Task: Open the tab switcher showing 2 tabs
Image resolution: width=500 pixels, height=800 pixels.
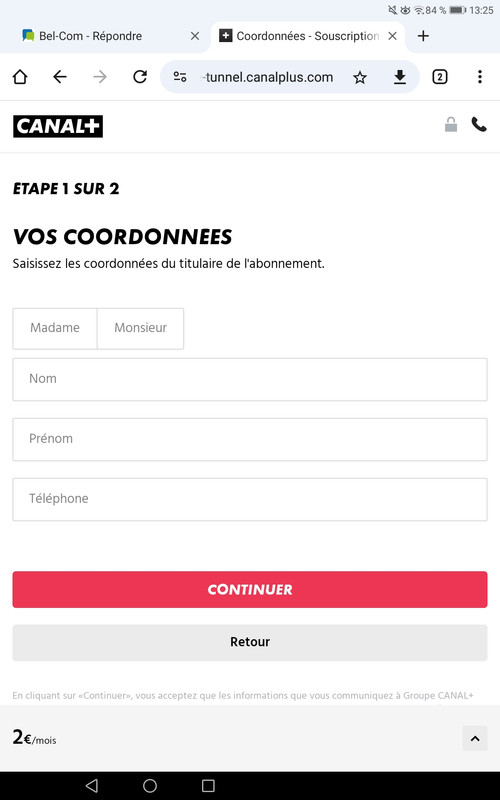Action: (x=440, y=77)
